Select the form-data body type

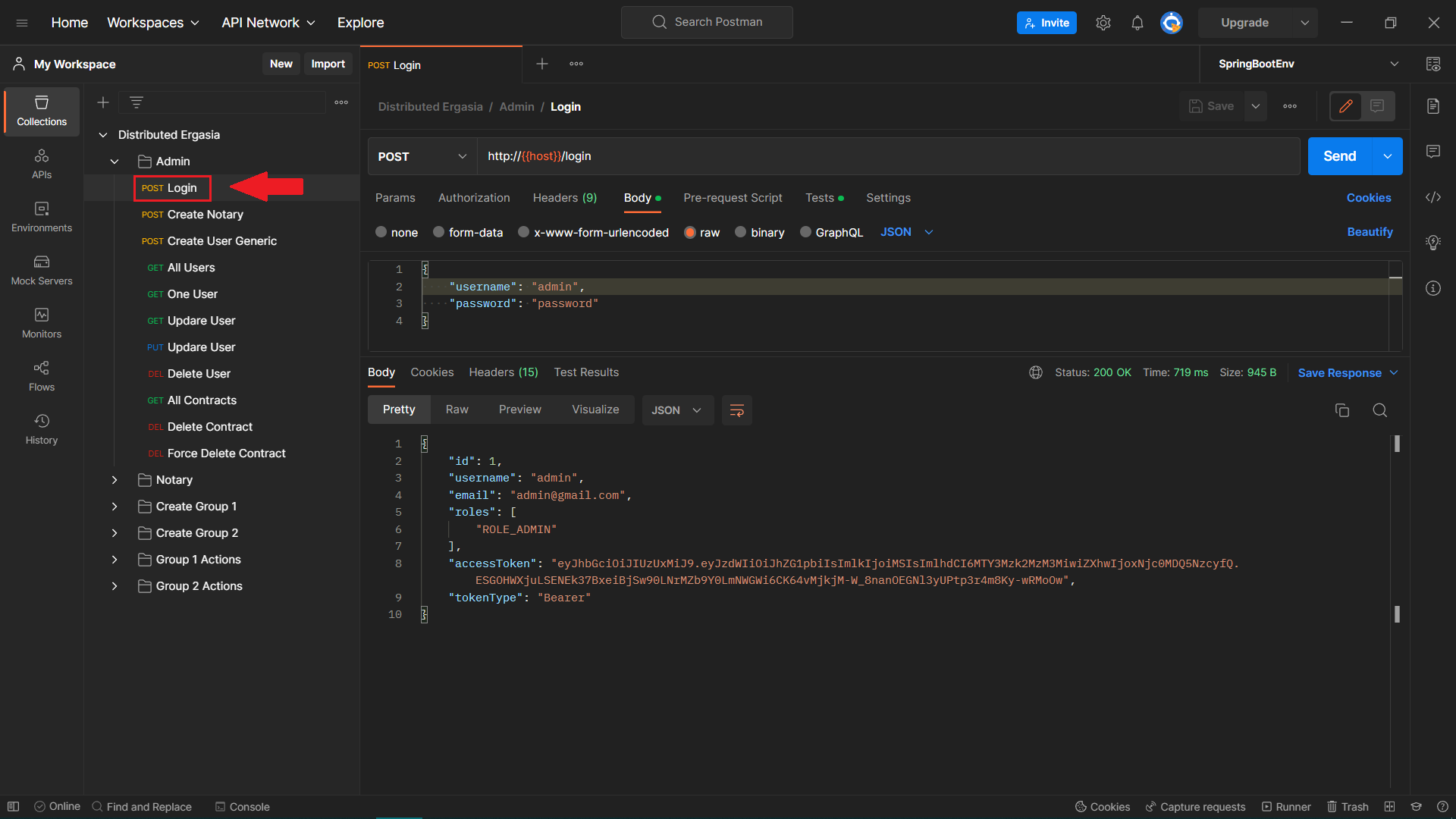468,232
